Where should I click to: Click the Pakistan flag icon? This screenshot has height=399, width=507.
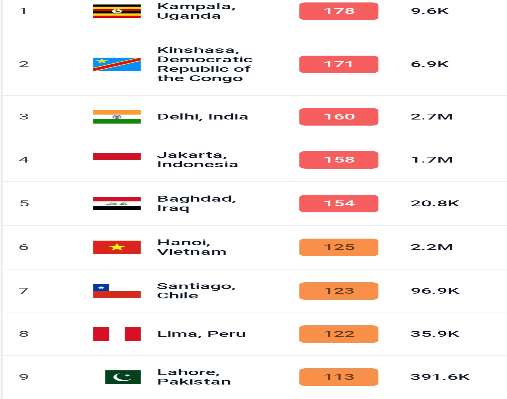pyautogui.click(x=123, y=377)
